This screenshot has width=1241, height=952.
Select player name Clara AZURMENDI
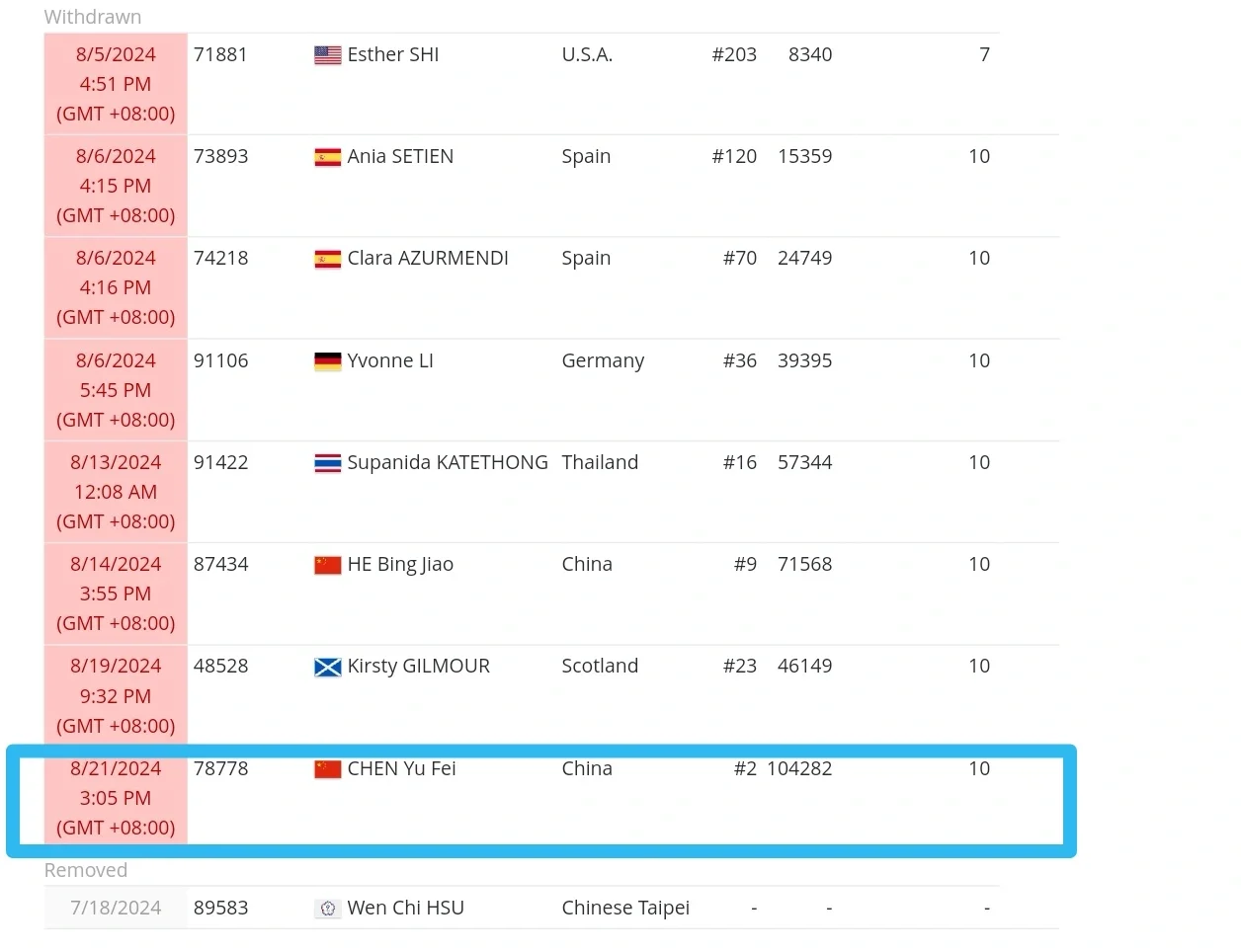(x=428, y=258)
